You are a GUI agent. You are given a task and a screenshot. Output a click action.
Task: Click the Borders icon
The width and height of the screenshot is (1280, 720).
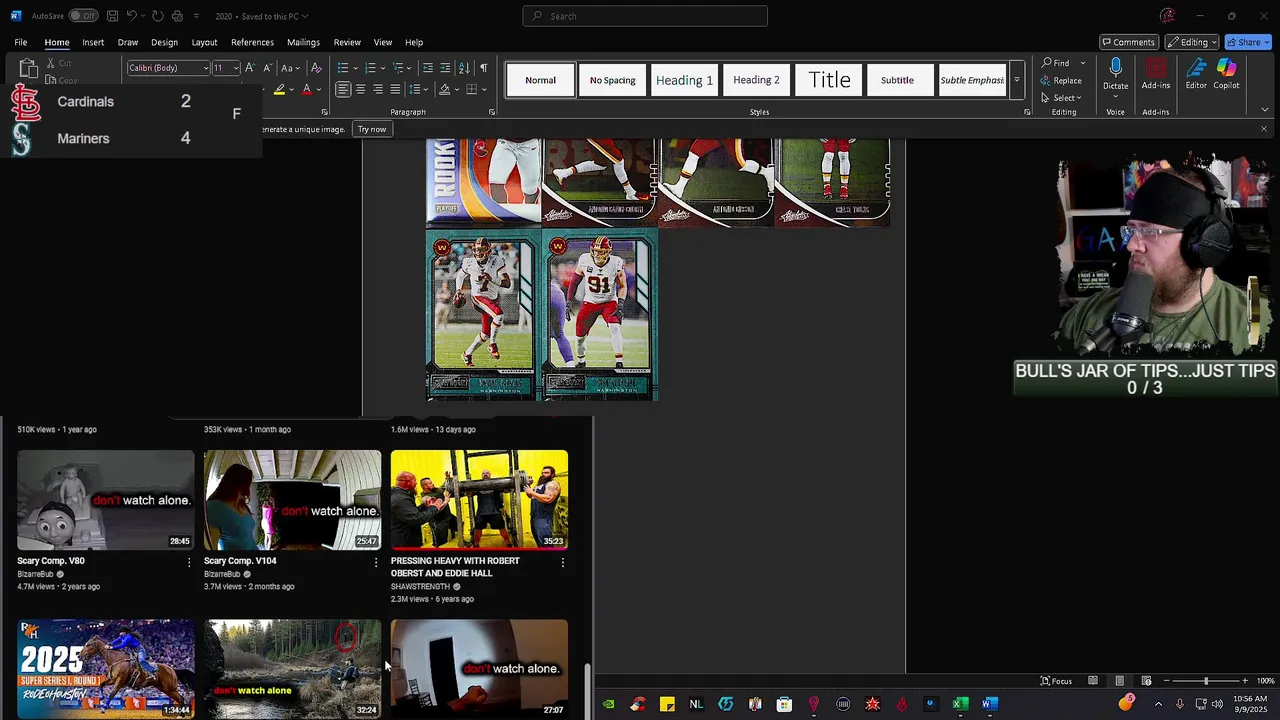[x=470, y=89]
